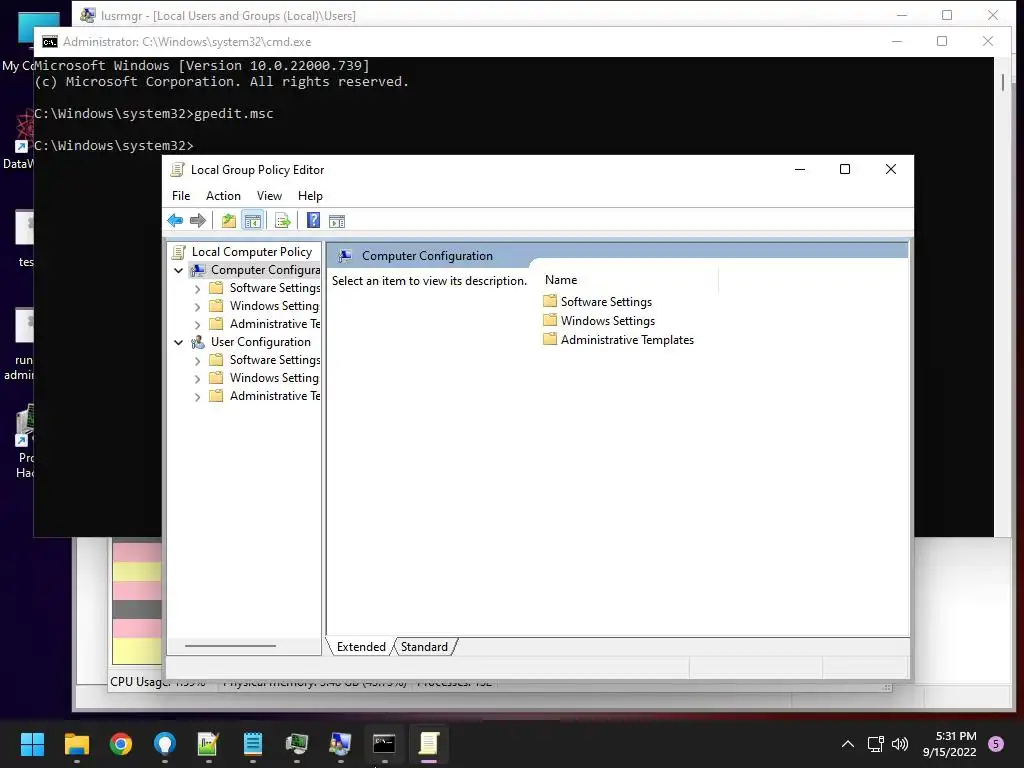1024x768 pixels.
Task: Expand Software Settings under Computer Configuration
Action: [x=197, y=289]
